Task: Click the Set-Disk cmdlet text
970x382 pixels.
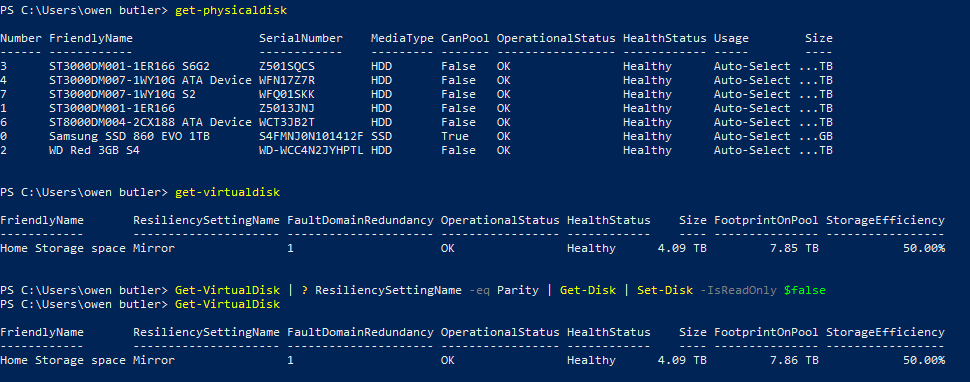Action: click(664, 290)
